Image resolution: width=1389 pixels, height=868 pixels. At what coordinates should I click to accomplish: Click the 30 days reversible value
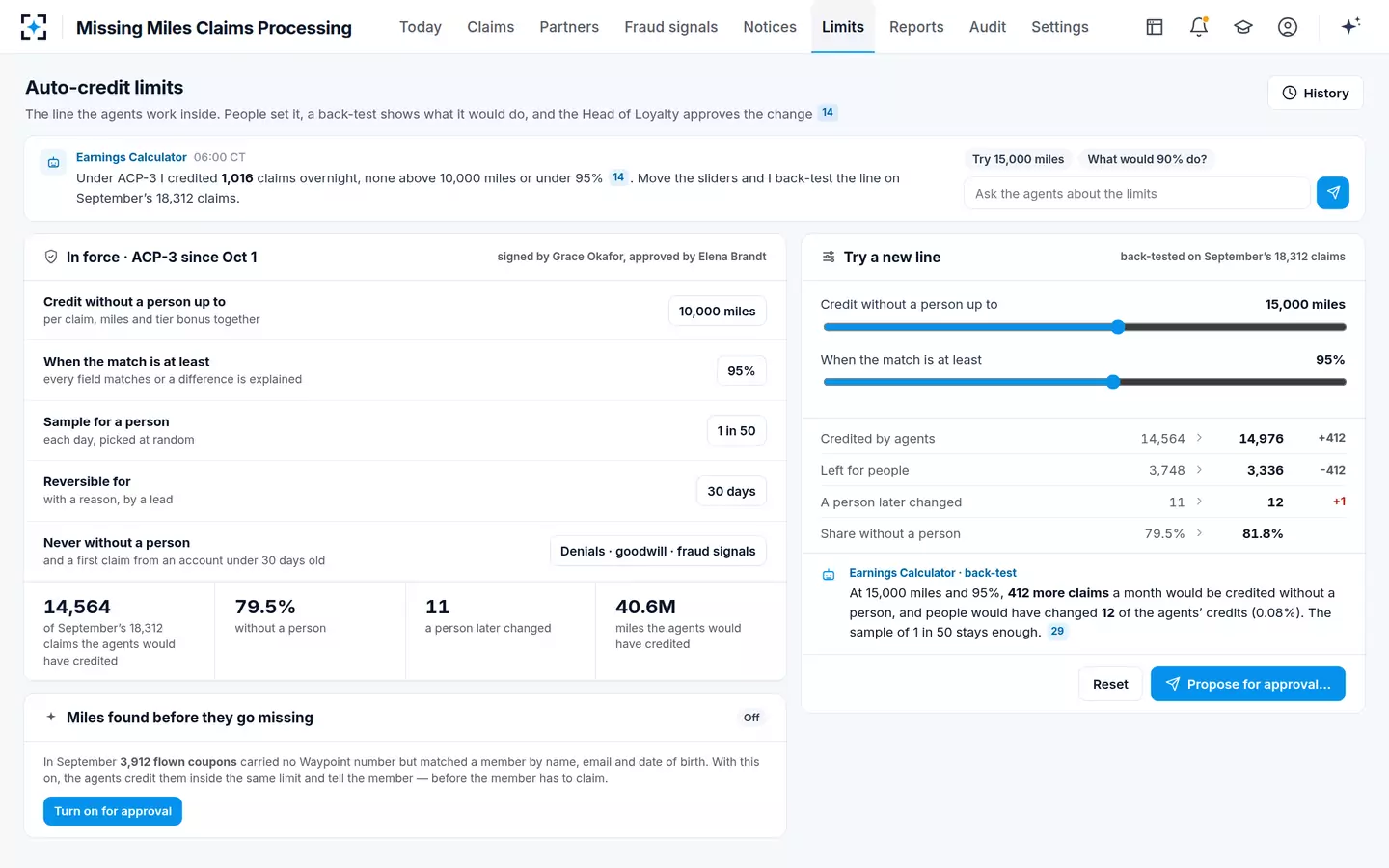(x=731, y=491)
